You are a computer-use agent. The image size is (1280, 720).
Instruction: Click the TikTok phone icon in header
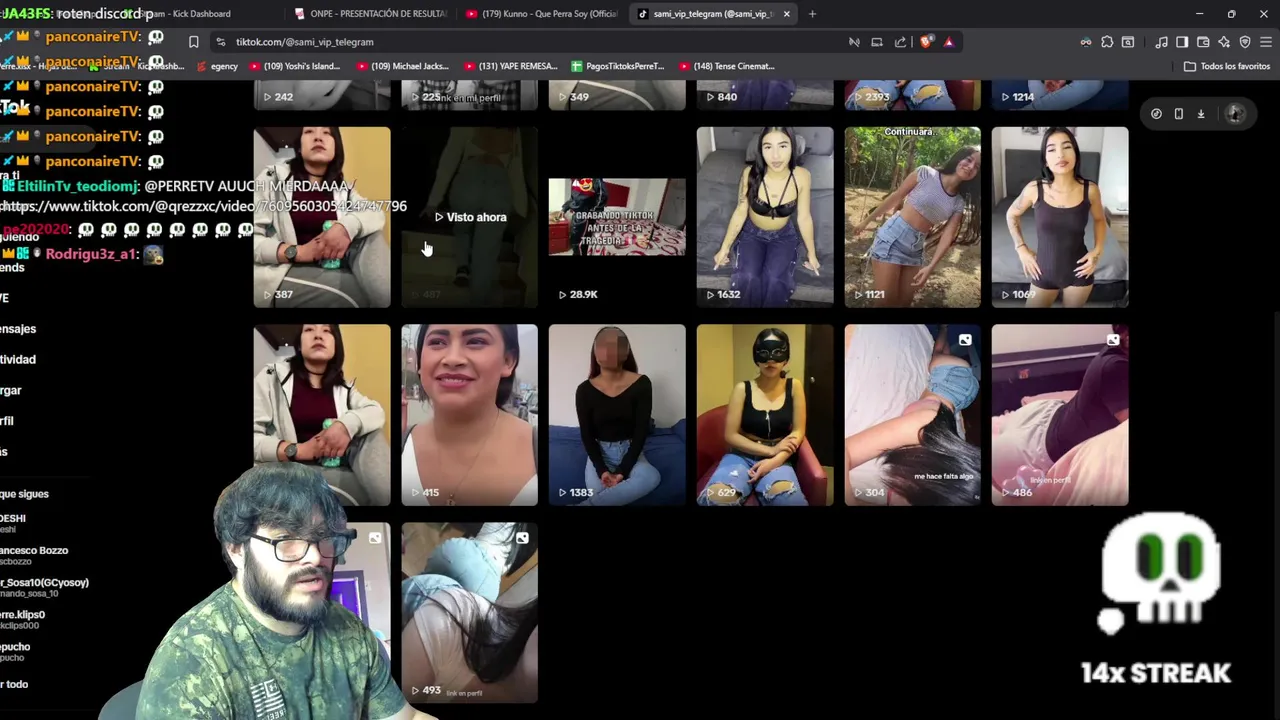(x=1179, y=114)
